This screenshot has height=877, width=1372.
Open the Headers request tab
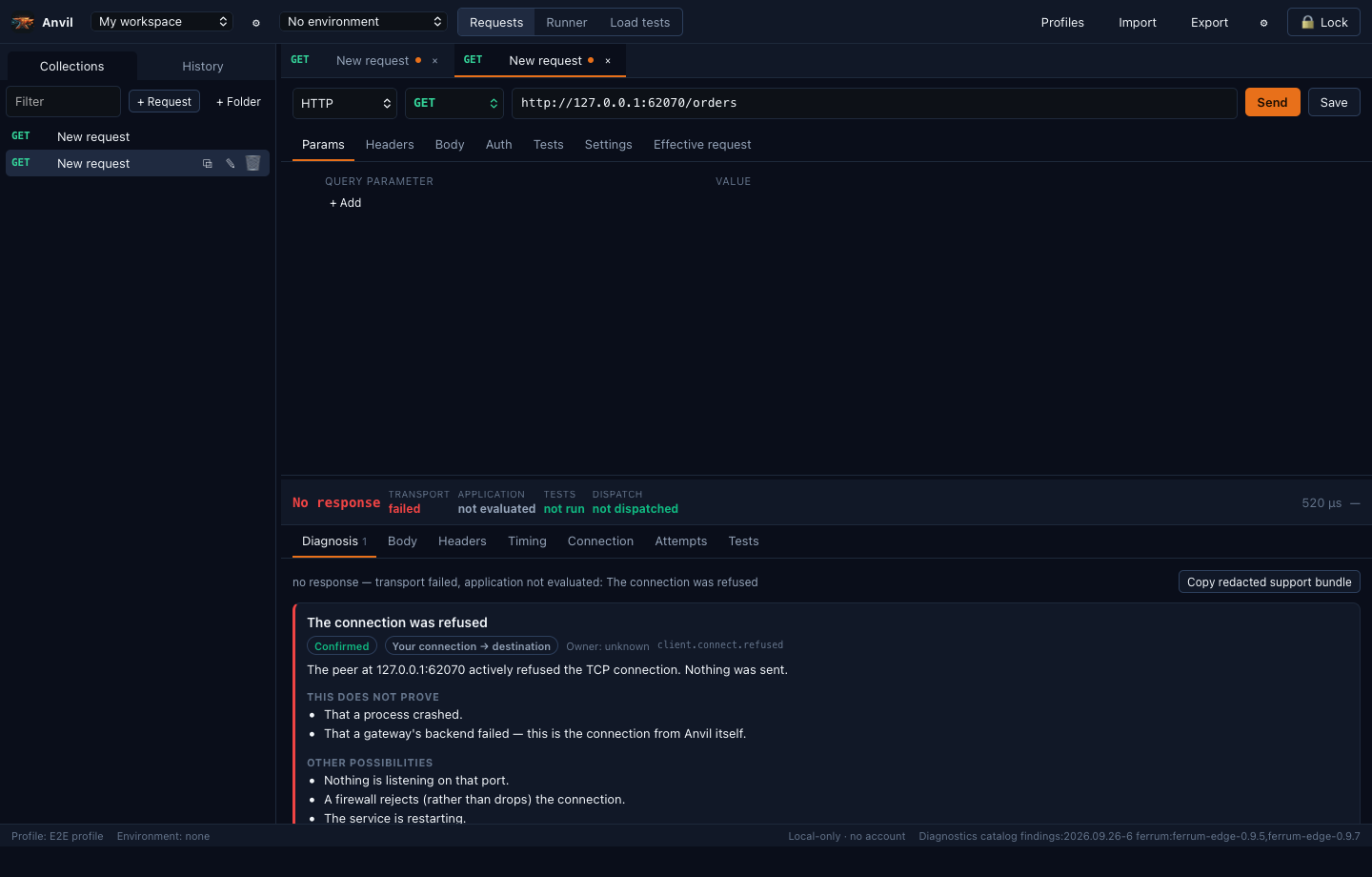coord(389,144)
